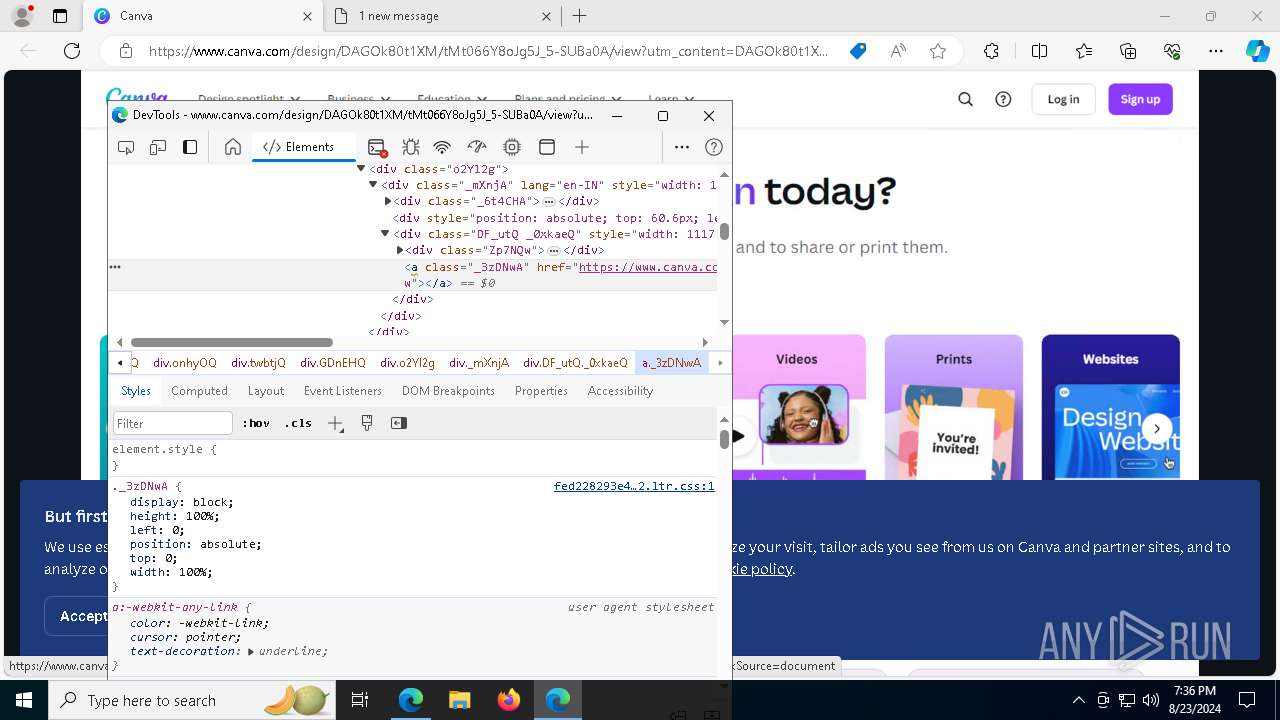Select div.DF_utQ._0xkaeQ breadcrumb

point(575,363)
